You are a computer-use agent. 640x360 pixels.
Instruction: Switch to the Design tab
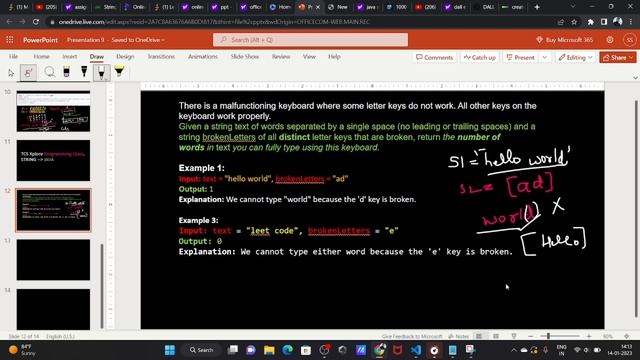pyautogui.click(x=125, y=56)
